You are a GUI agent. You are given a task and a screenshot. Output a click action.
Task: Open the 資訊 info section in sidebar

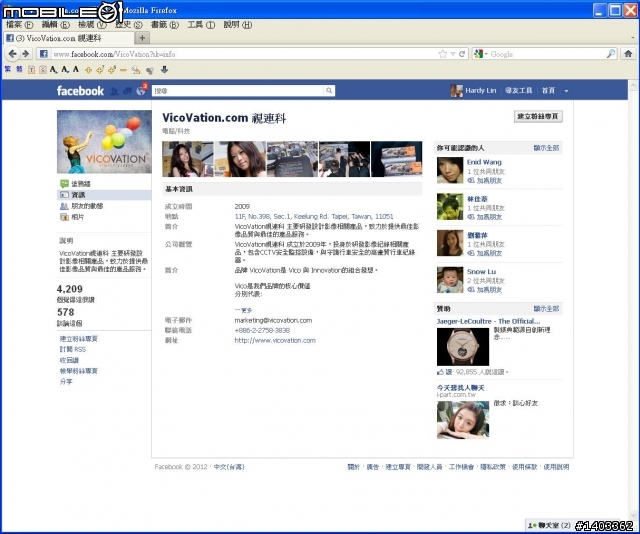[104, 195]
